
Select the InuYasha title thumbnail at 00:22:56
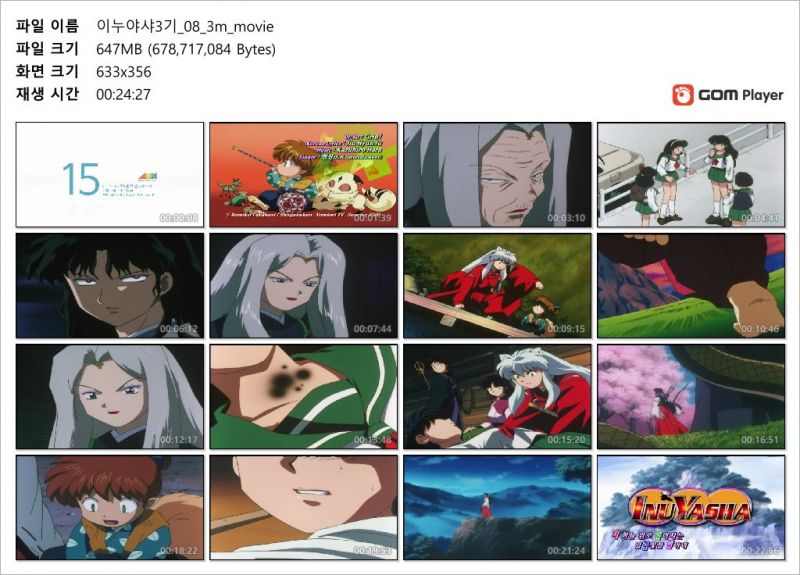[691, 508]
